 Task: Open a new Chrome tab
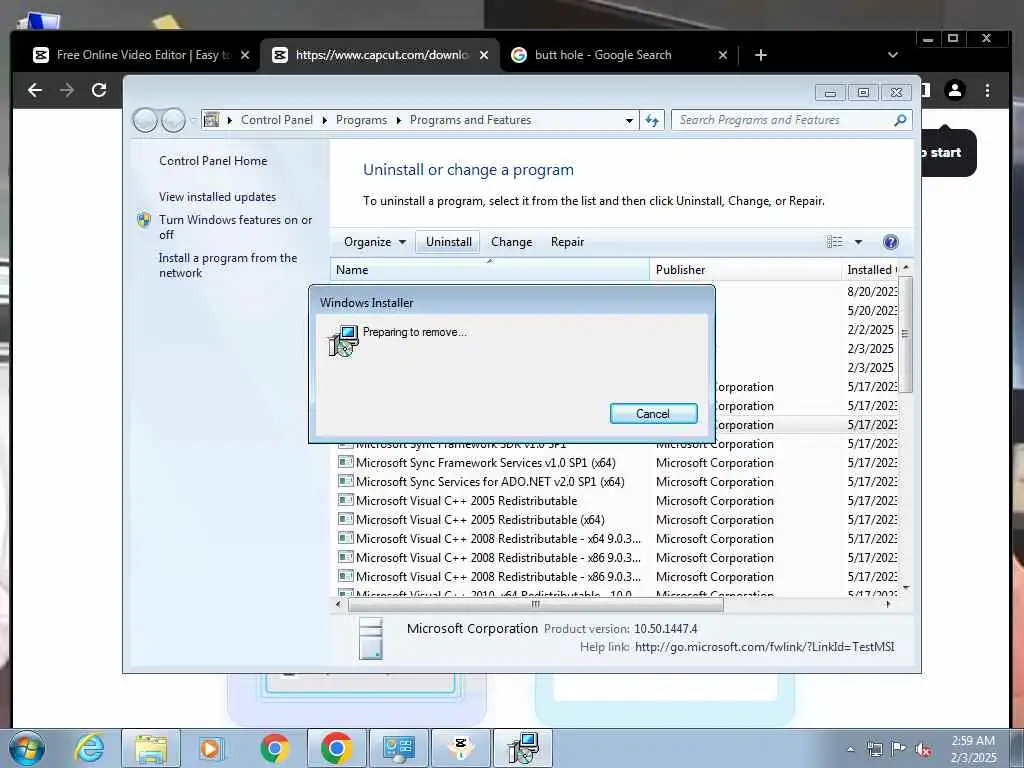click(761, 55)
